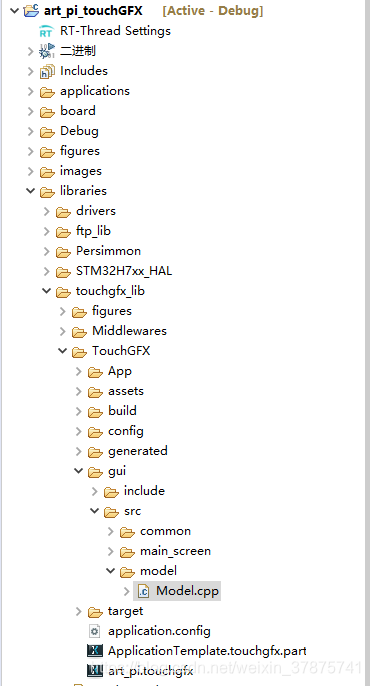This screenshot has height=686, width=370.
Task: Click the Persimmon folder icon
Action: coord(63,252)
